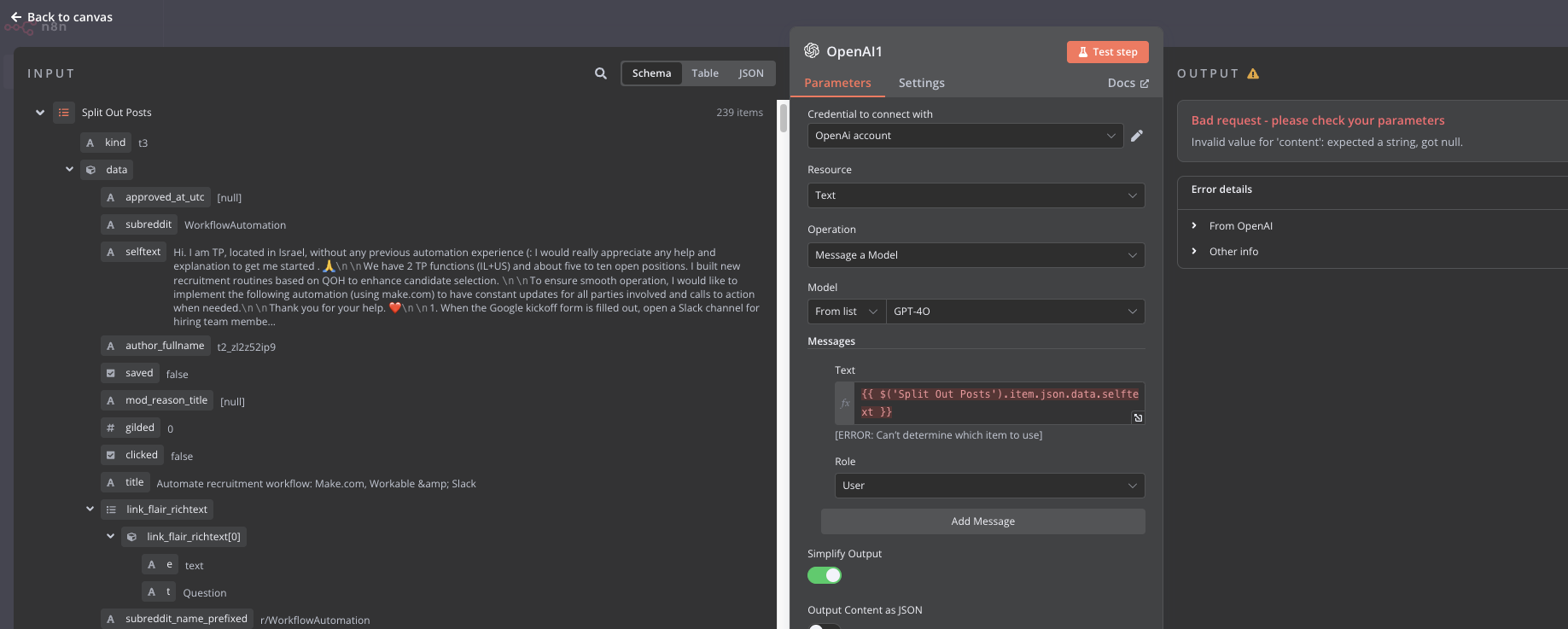Screen dimensions: 1568x629
Task: Run the Test step button
Action: click(1108, 52)
